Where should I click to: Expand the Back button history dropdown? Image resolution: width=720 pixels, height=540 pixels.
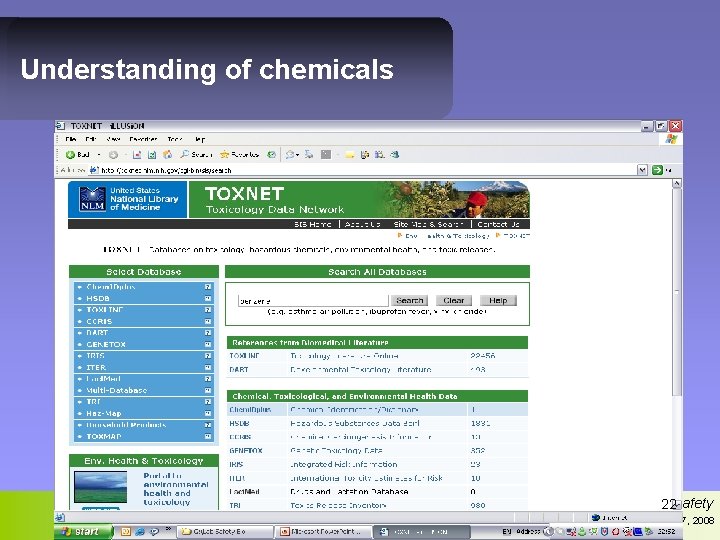pos(99,155)
